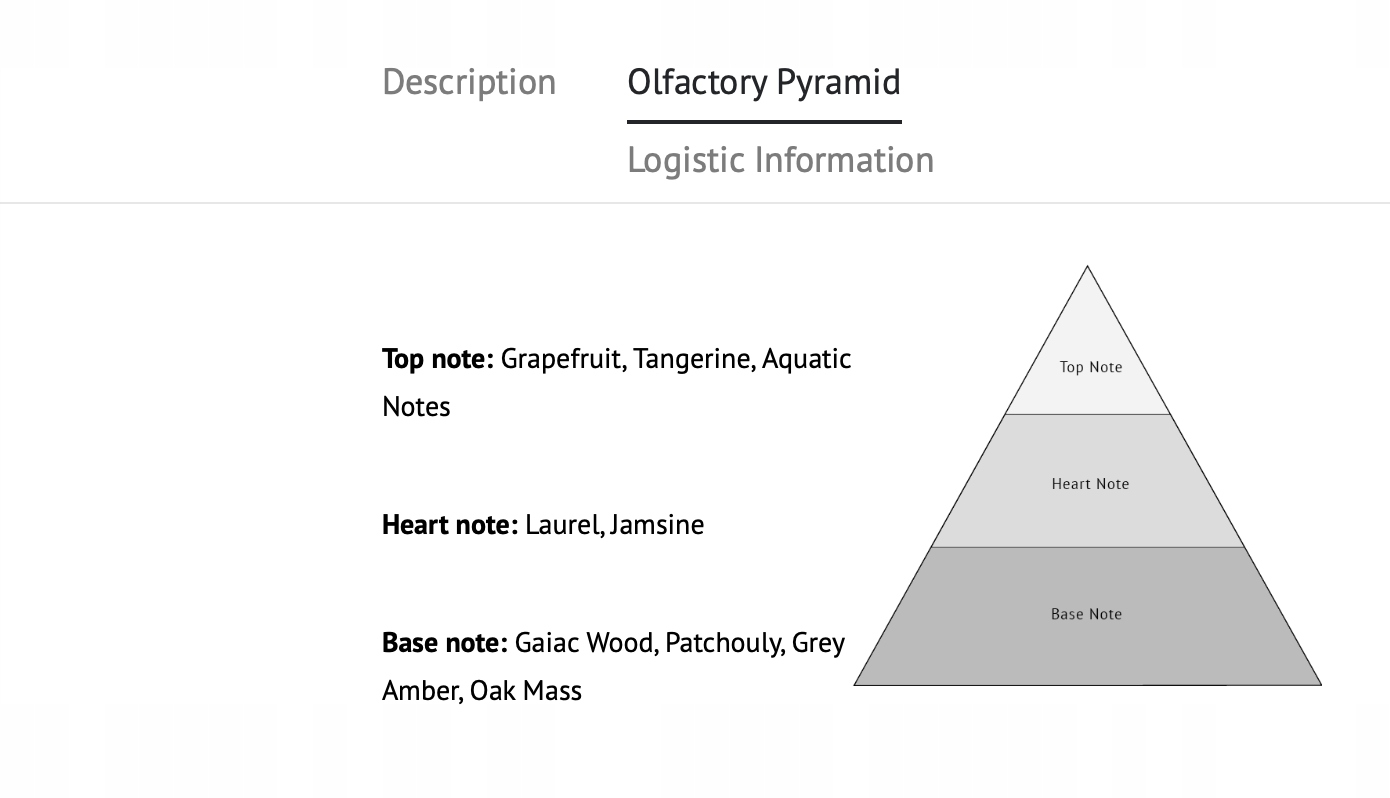This screenshot has height=798, width=1390.
Task: Click the word Amber
Action: coord(420,691)
